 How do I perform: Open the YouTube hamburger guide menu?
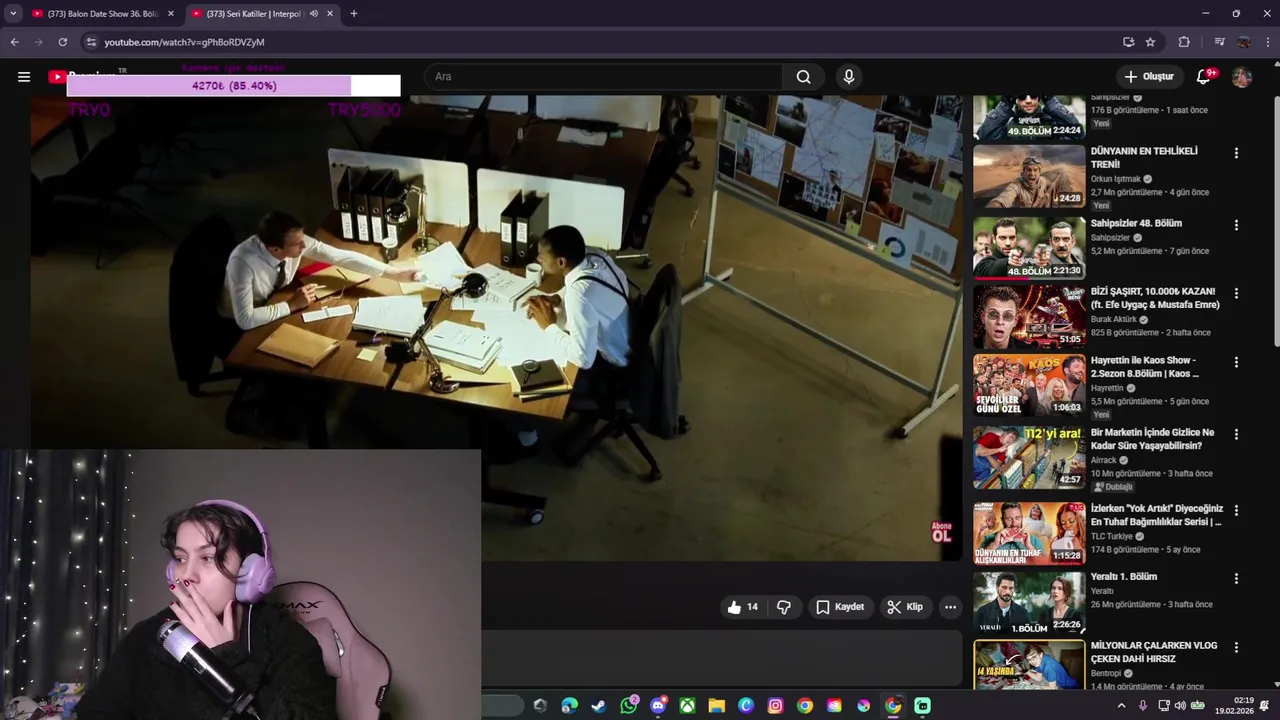click(24, 77)
